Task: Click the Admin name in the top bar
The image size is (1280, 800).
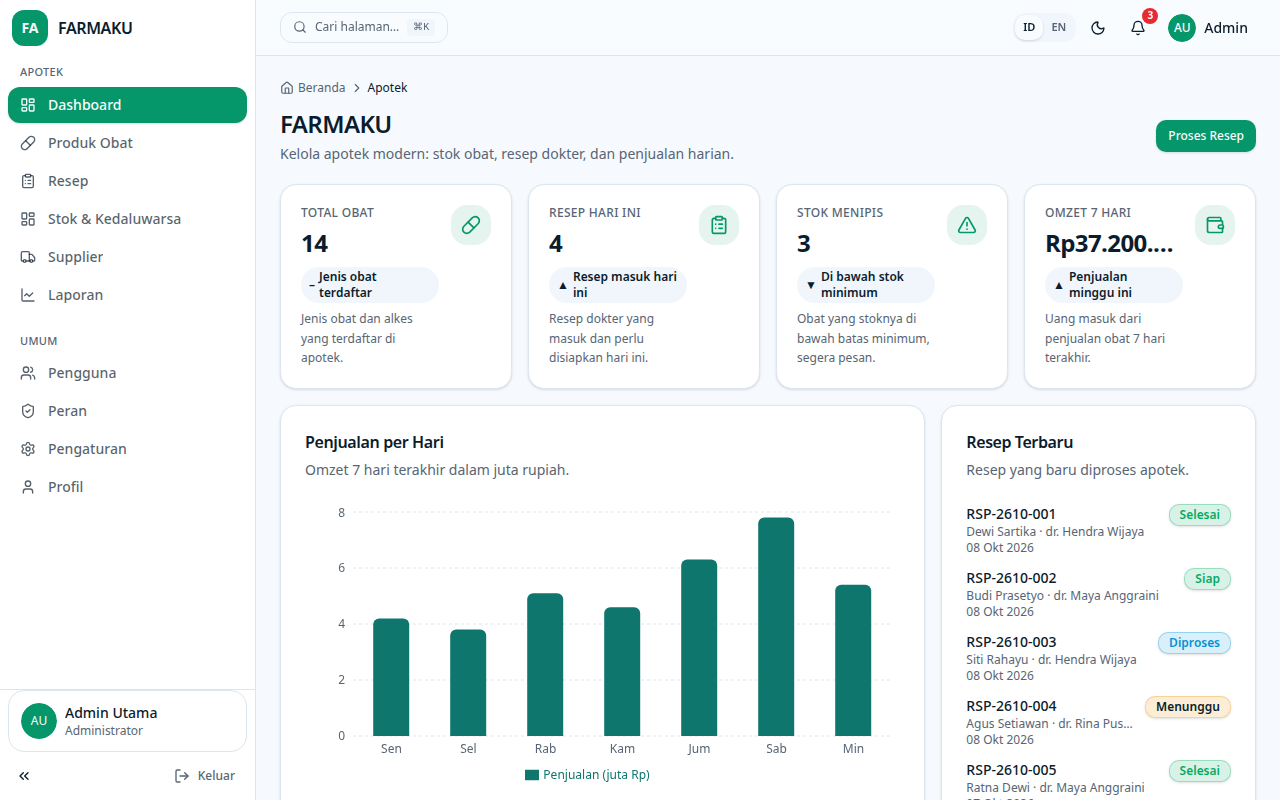Action: pos(1226,28)
